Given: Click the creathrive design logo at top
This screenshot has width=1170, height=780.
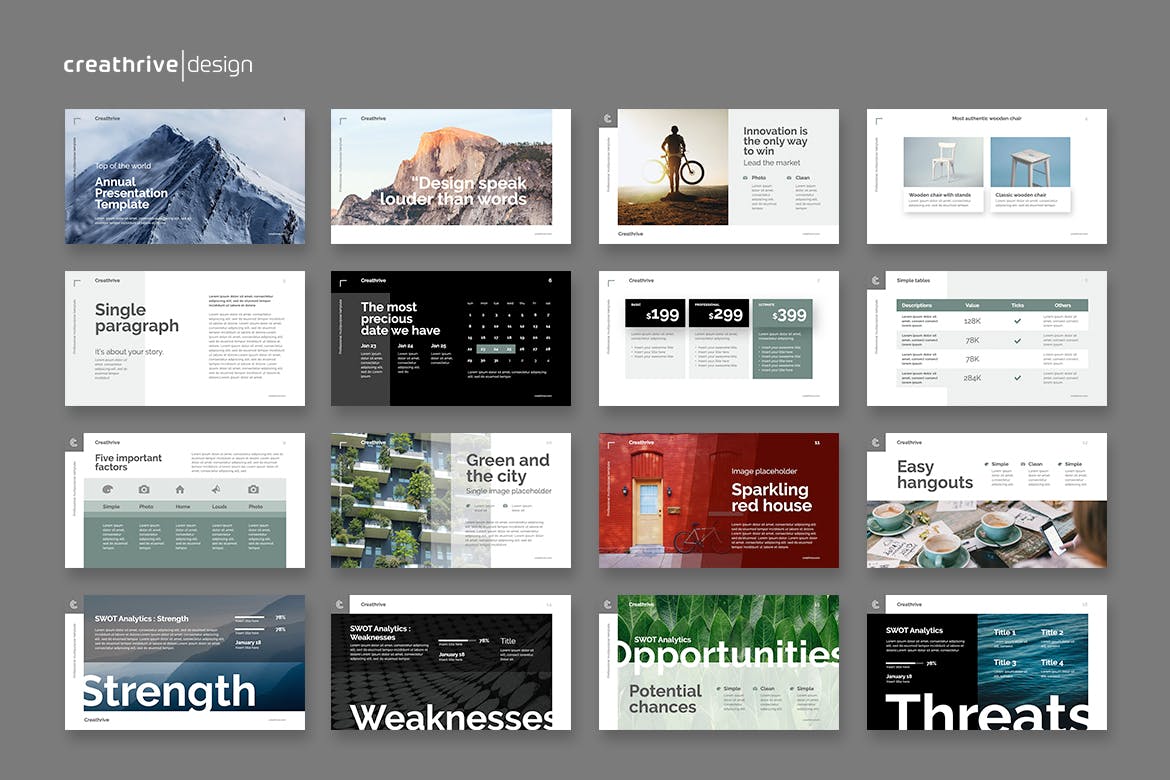Looking at the screenshot, I should (158, 65).
